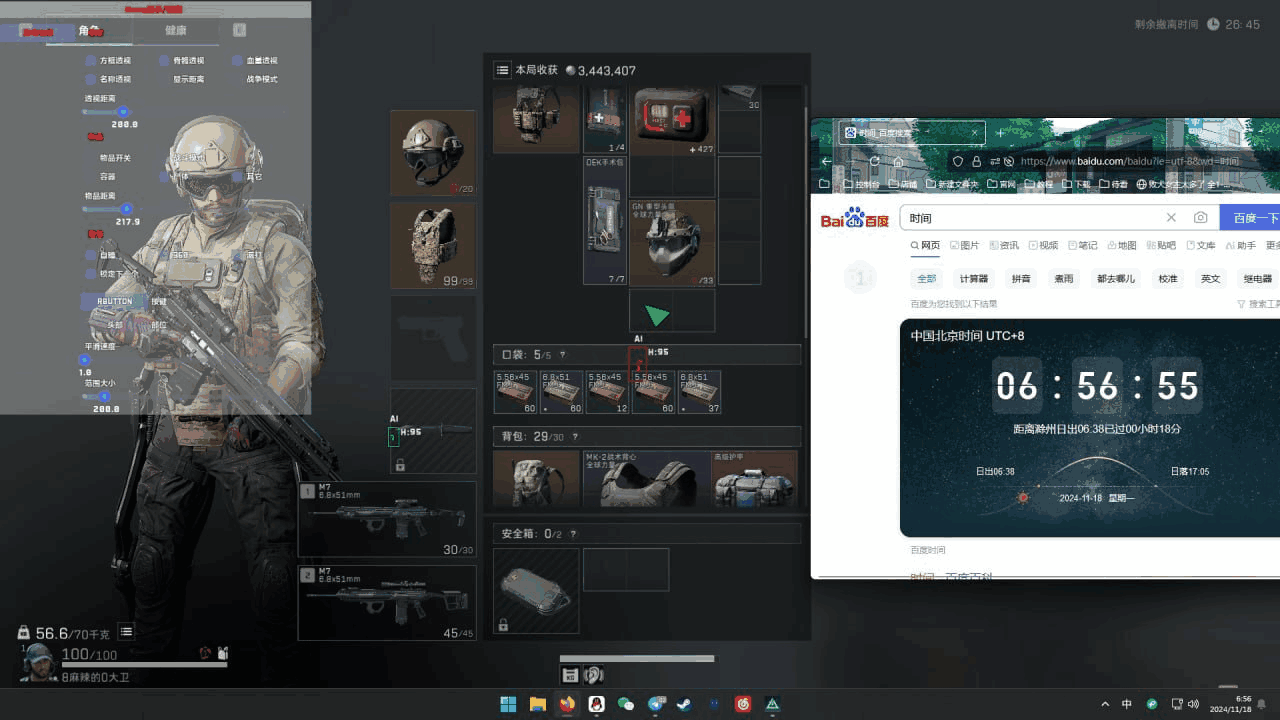Toggle the 血量透视 checkbox
The height and width of the screenshot is (720, 1280).
tap(237, 61)
